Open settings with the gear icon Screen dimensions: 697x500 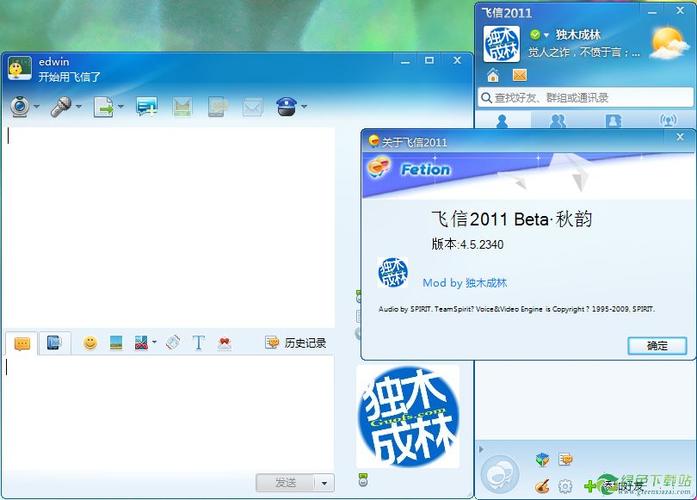pyautogui.click(x=565, y=486)
